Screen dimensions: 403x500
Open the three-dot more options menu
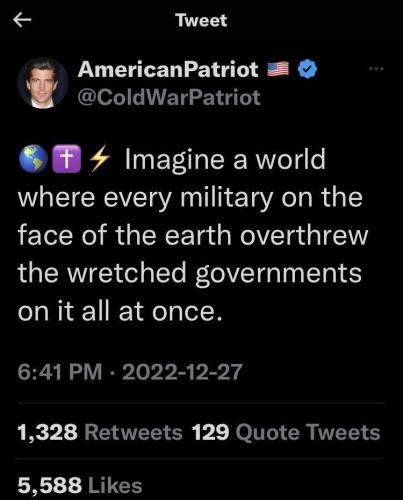(377, 69)
